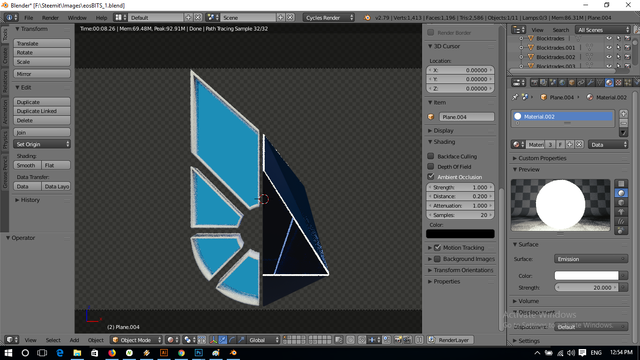Screen dimensions: 640x360
Task: Click the Join button
Action: 42,132
